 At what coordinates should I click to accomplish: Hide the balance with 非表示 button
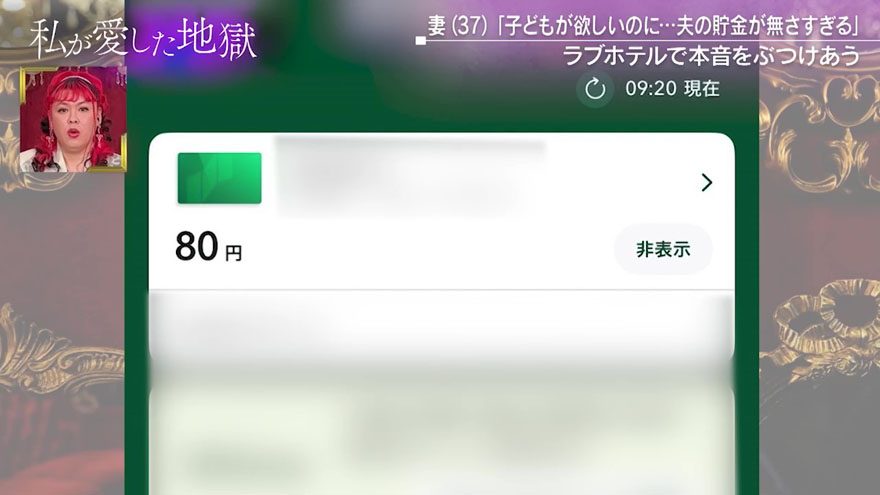pos(663,249)
